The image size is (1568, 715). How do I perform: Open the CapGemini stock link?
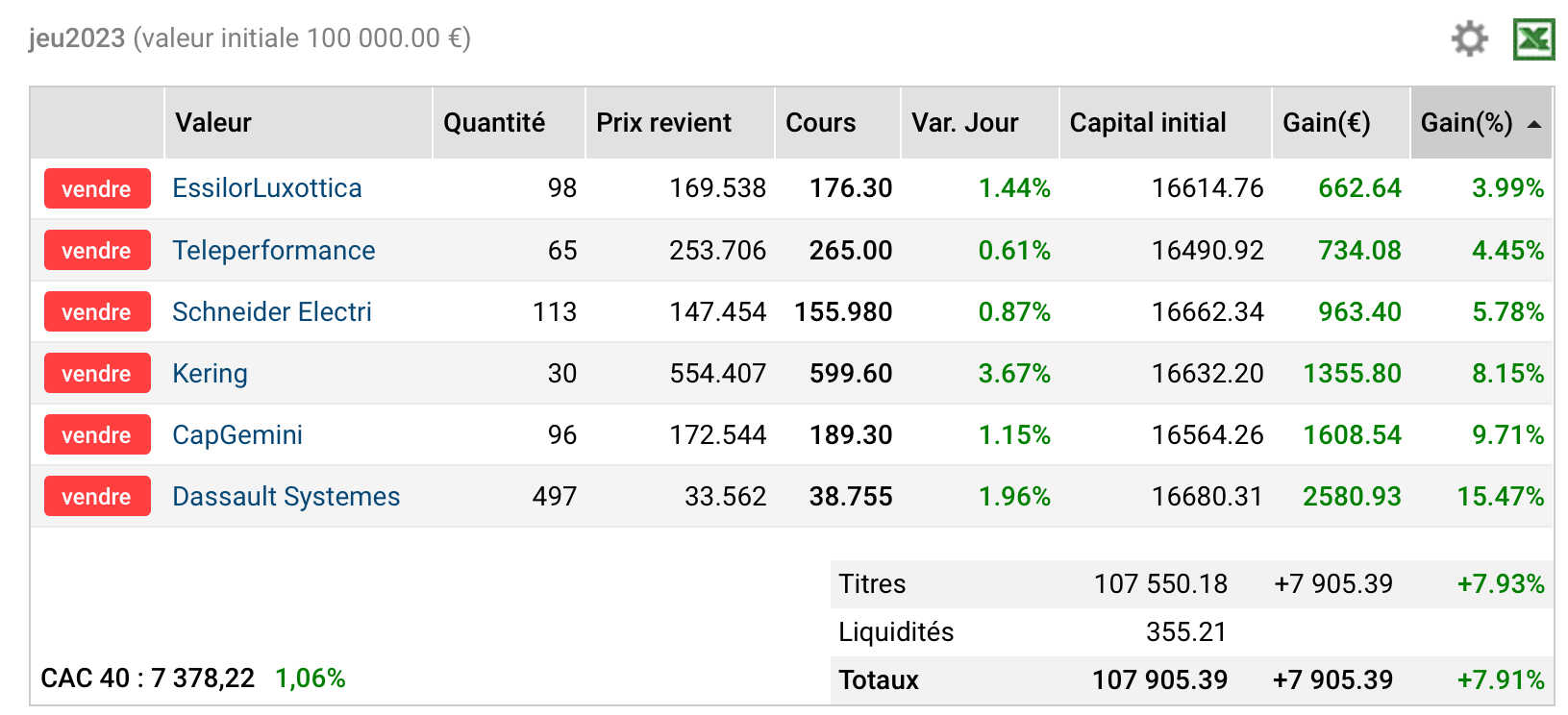point(237,435)
